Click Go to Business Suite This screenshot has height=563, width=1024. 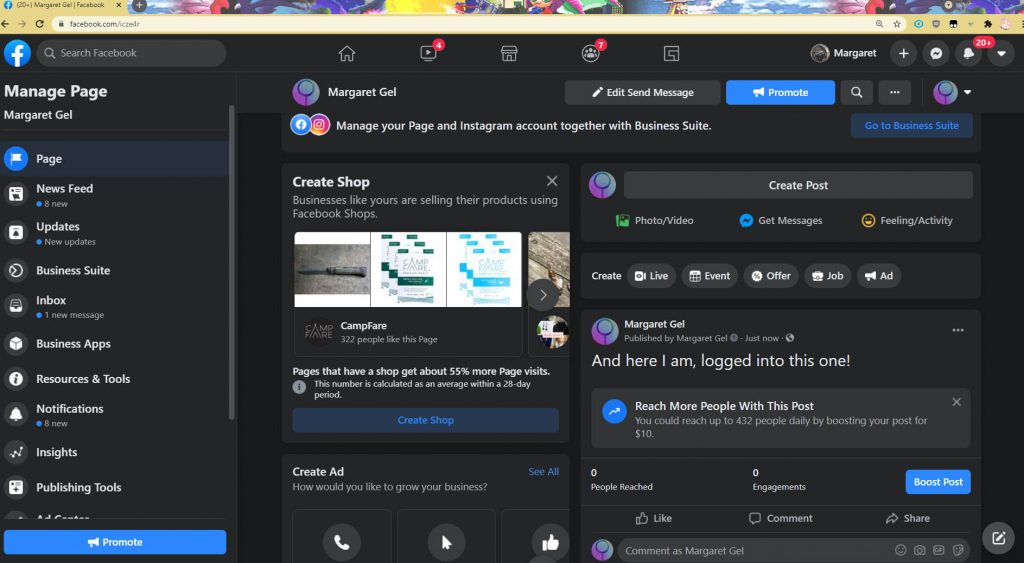coord(912,125)
